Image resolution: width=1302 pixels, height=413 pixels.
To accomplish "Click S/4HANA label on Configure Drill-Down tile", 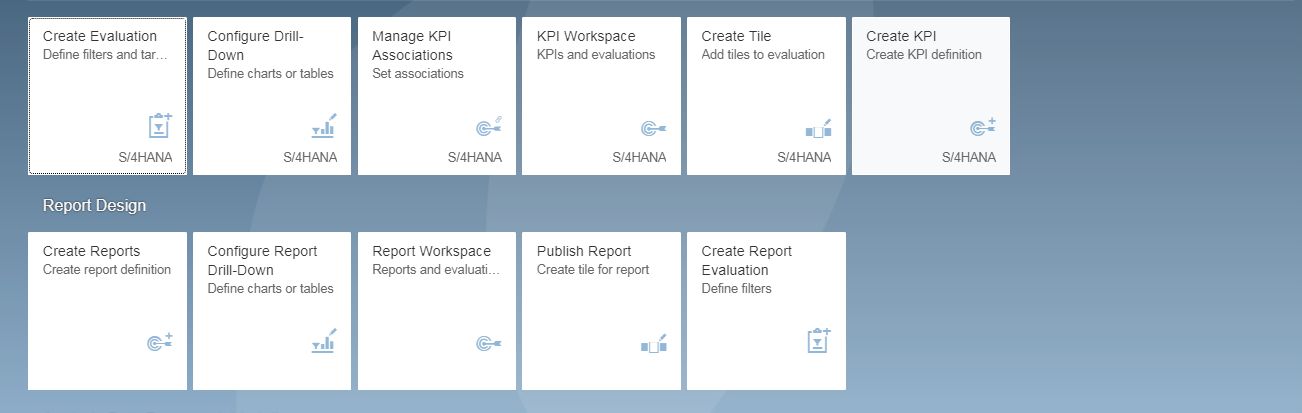I will (310, 157).
